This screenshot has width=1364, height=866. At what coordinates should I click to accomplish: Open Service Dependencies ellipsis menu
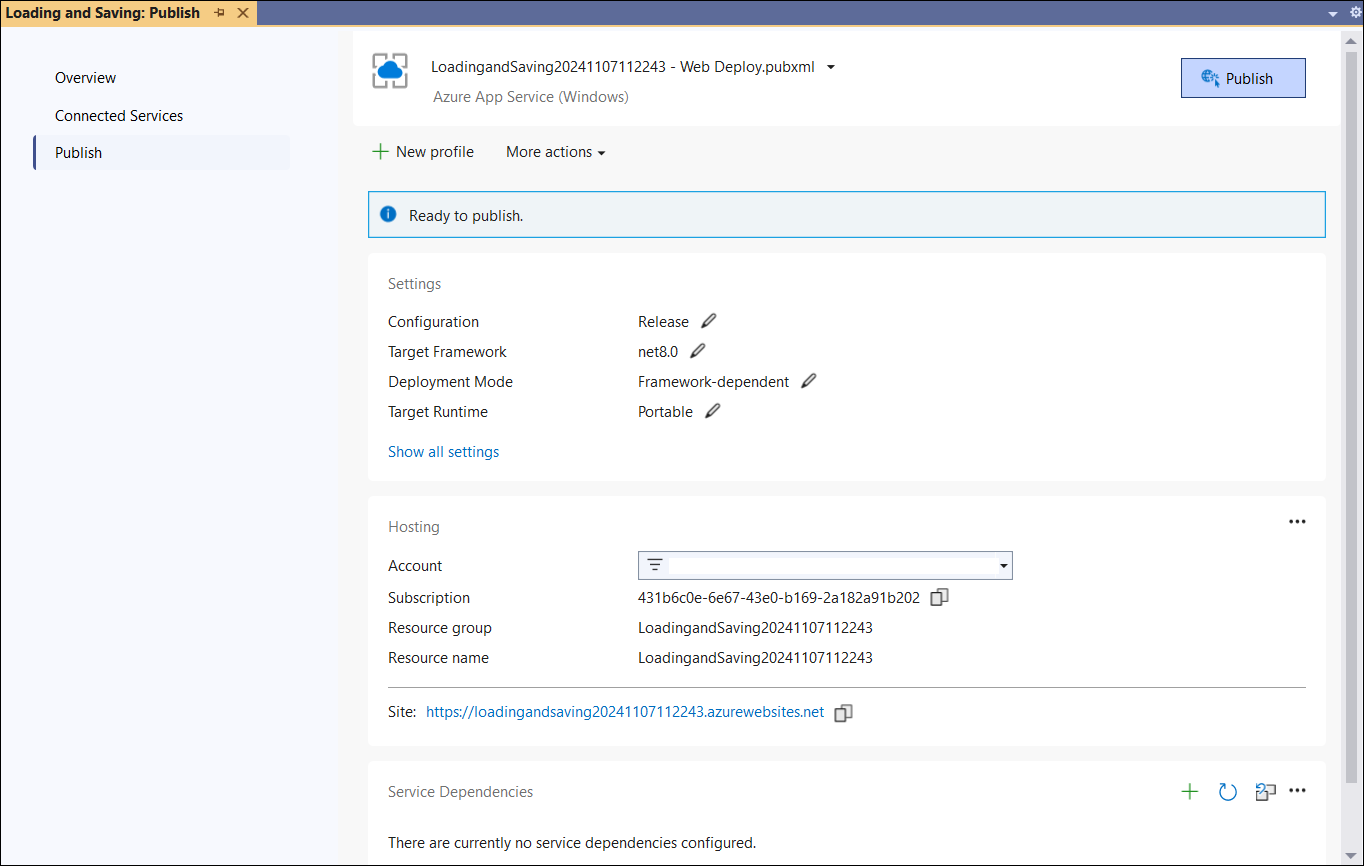coord(1297,791)
